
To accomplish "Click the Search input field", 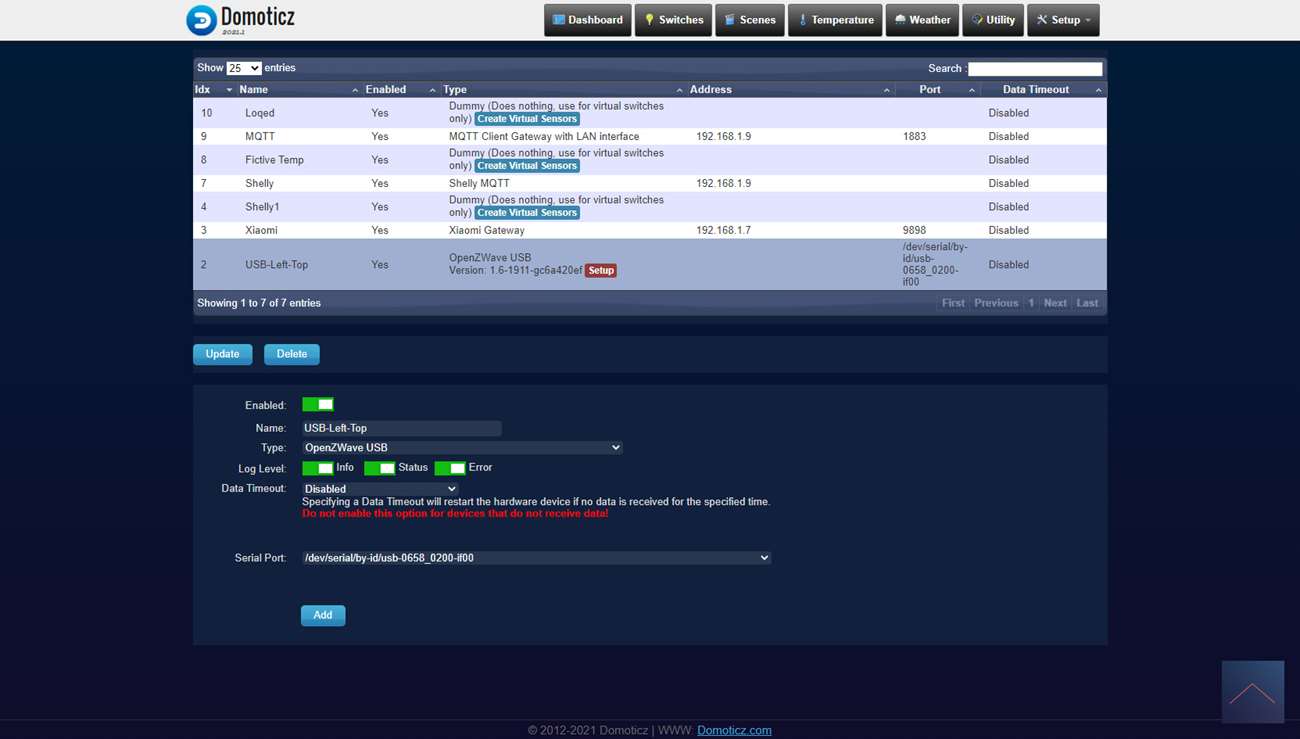I will (1034, 69).
